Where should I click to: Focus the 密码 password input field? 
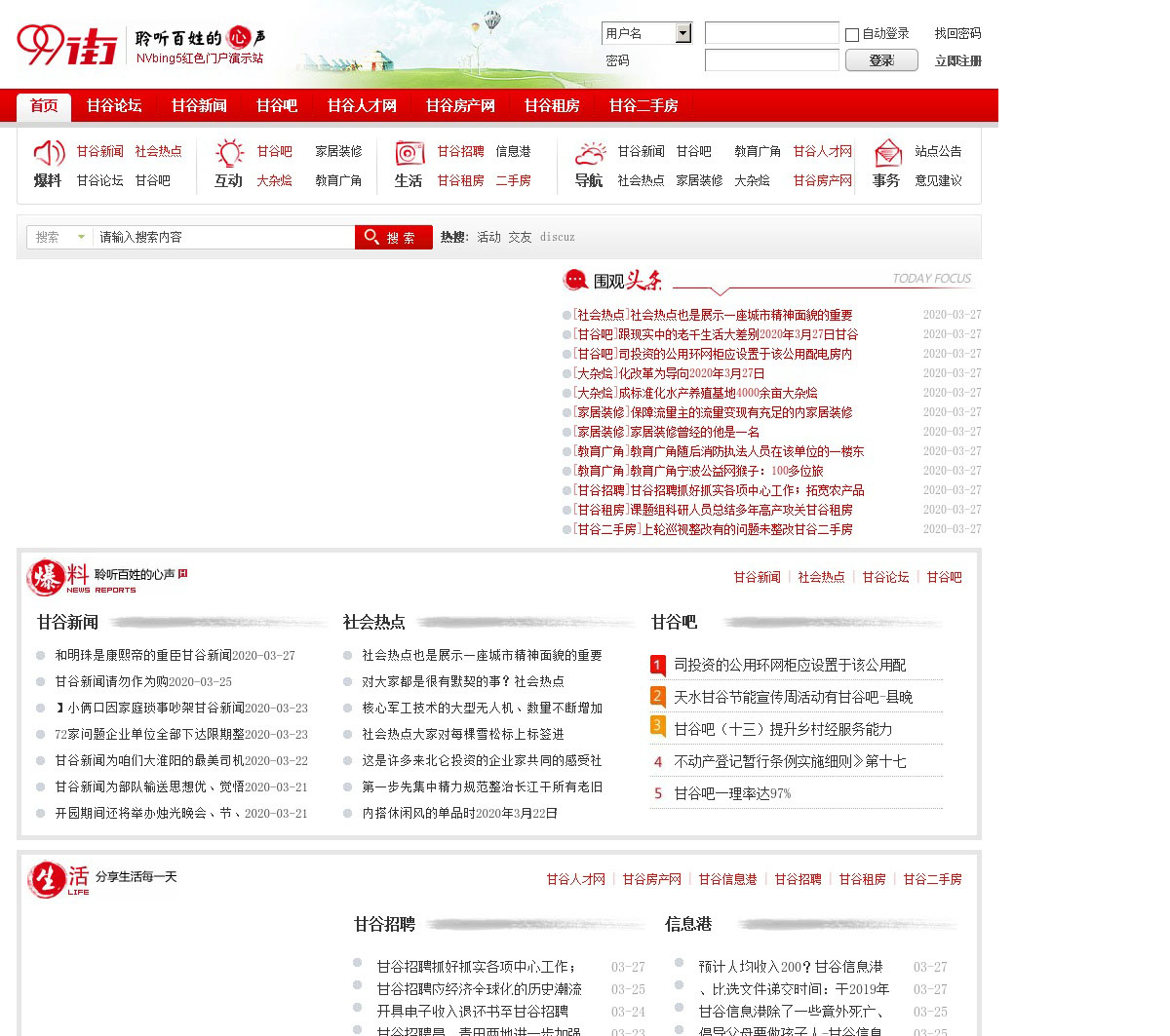[772, 60]
